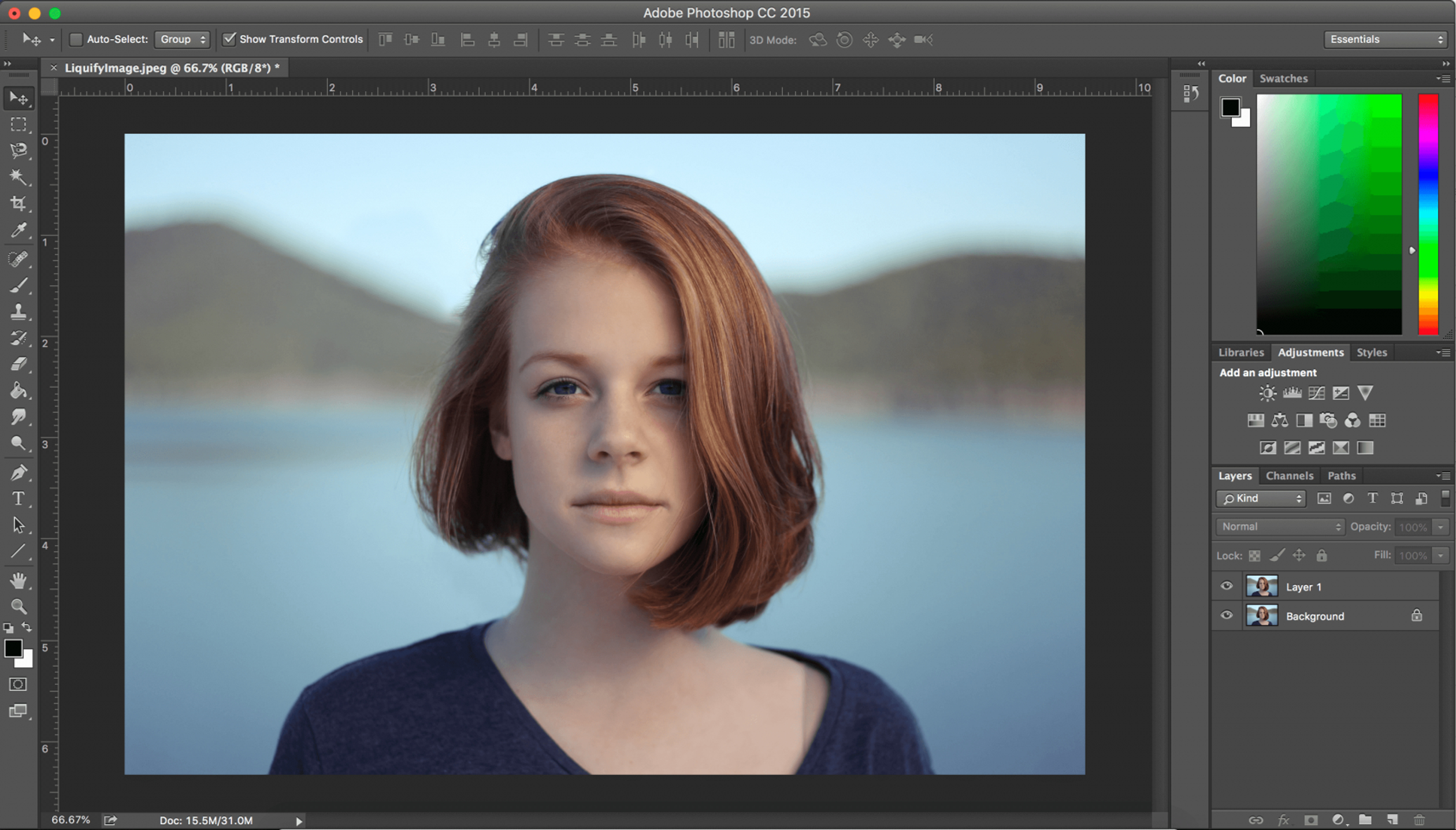Switch to Paths tab
This screenshot has height=830, width=1456.
[x=1341, y=475]
